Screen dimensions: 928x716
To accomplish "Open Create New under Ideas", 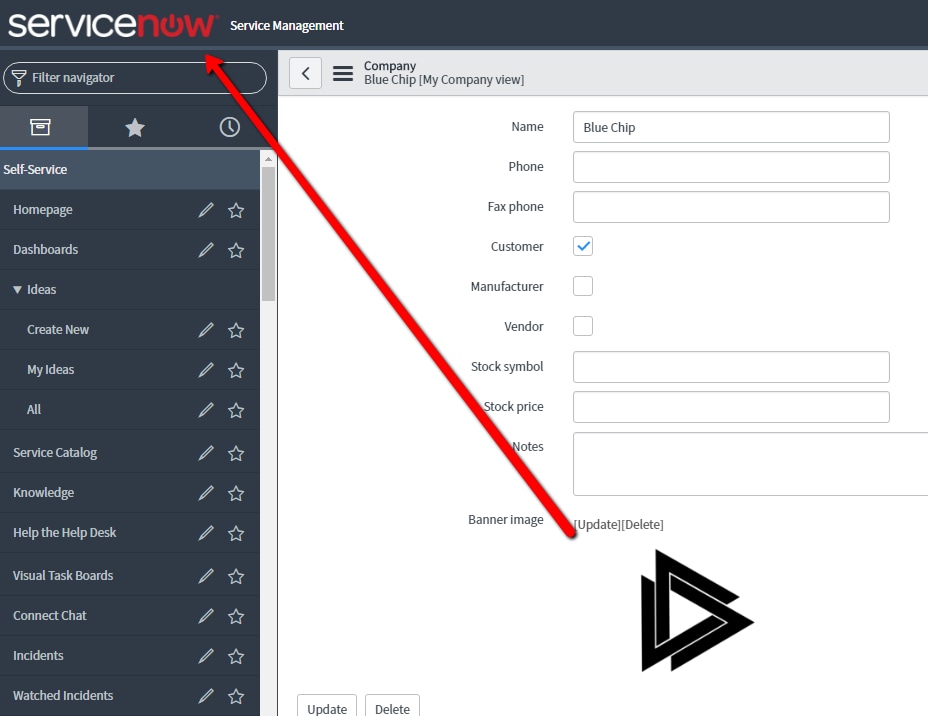I will [58, 330].
